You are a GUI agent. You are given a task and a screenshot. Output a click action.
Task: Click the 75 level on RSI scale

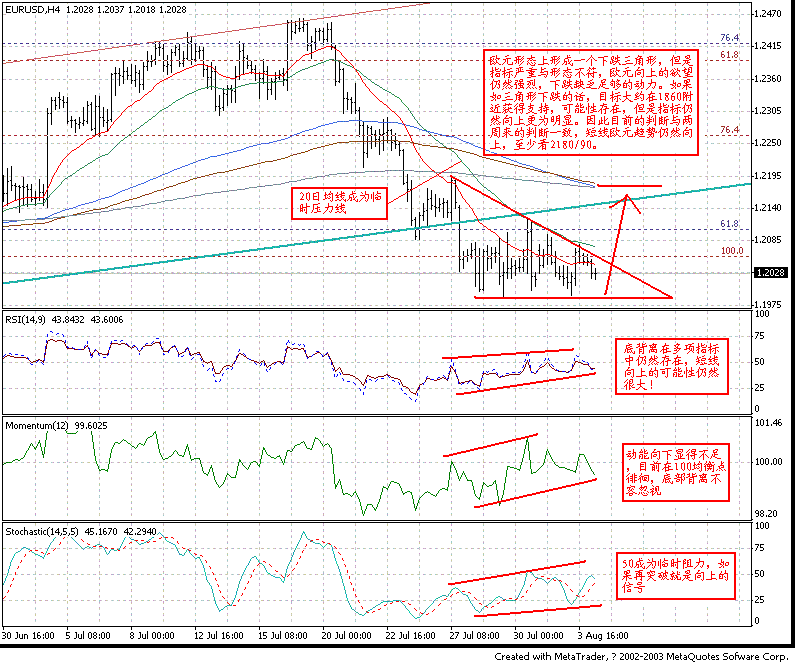click(760, 336)
